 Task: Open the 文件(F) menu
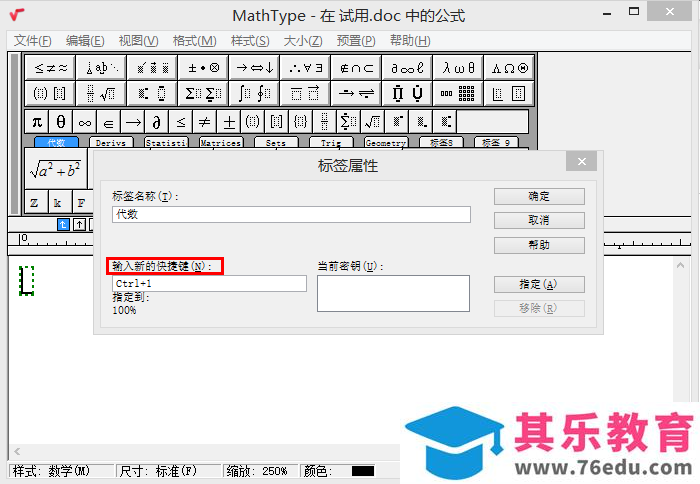coord(33,41)
